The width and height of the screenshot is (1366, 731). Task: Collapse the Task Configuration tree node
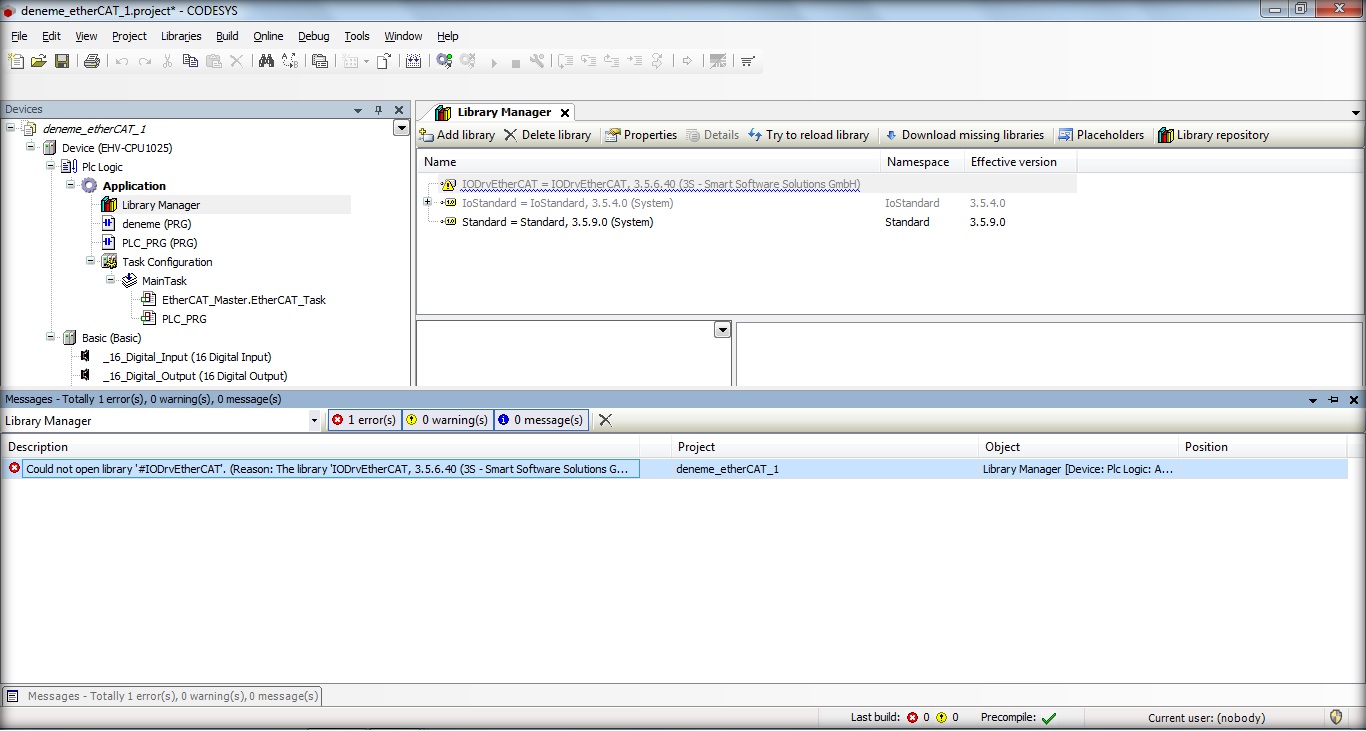pos(91,261)
